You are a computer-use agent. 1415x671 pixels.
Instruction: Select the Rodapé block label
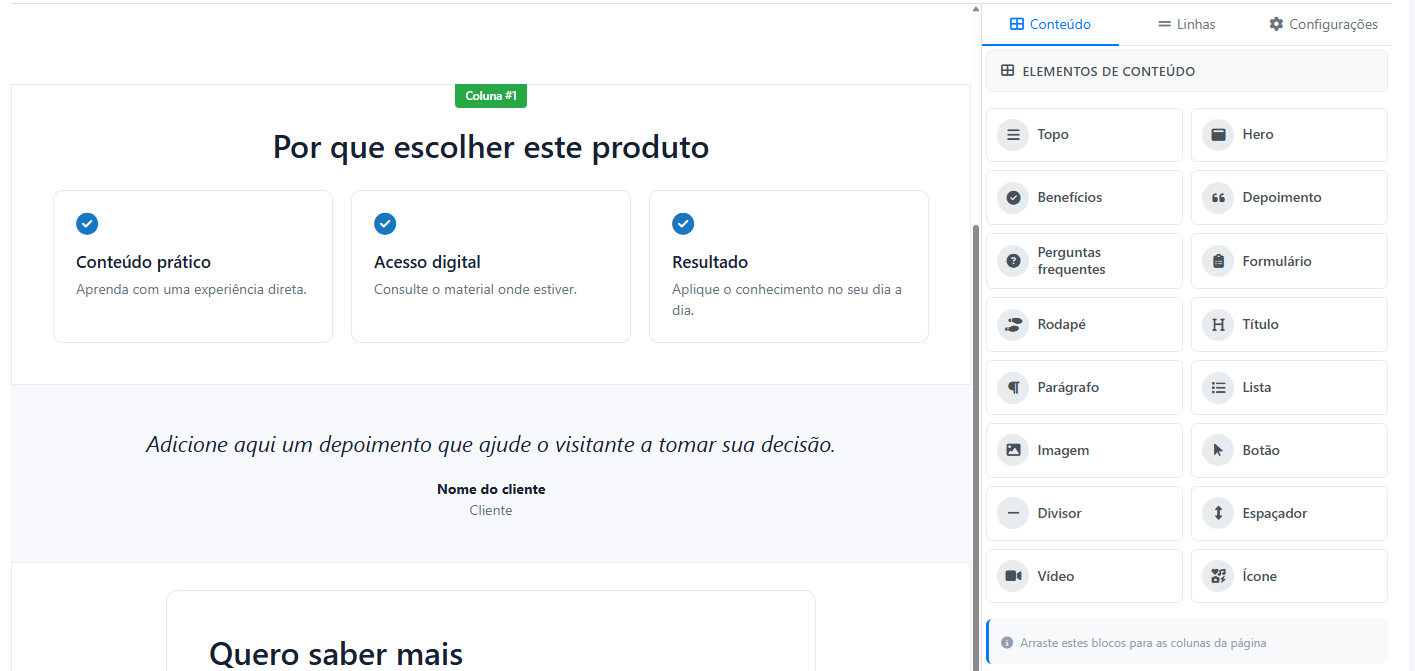1061,324
